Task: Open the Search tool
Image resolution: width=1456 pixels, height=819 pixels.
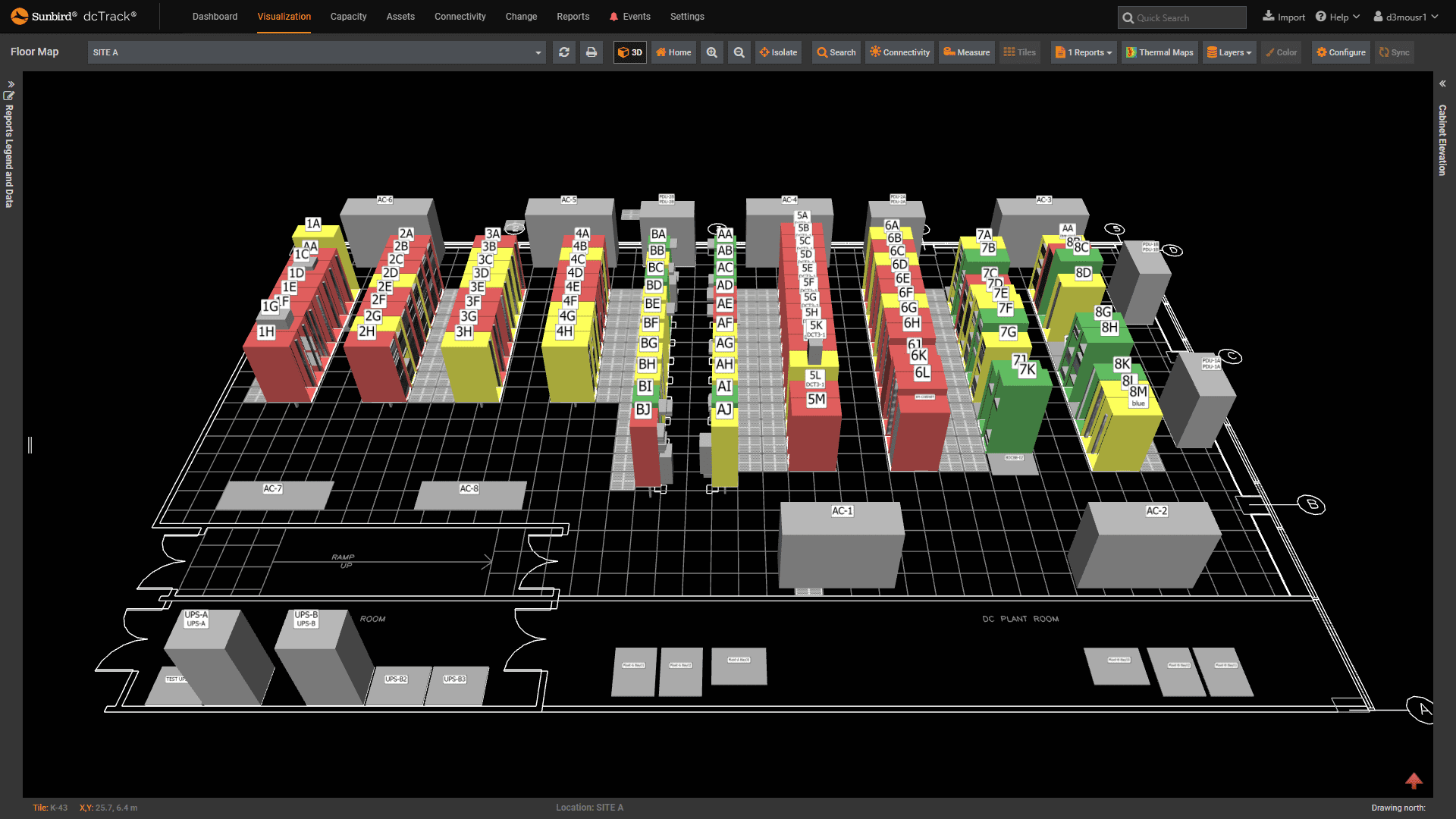Action: [x=836, y=52]
